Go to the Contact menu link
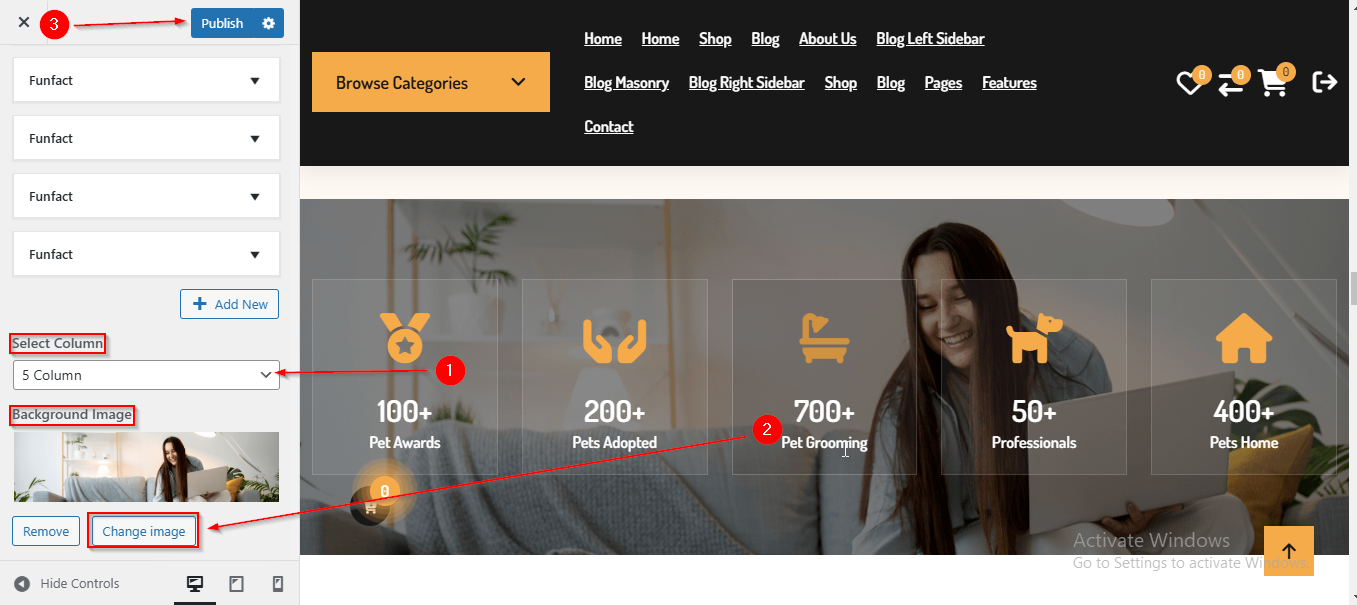Viewport: 1357px width, 605px height. (609, 127)
